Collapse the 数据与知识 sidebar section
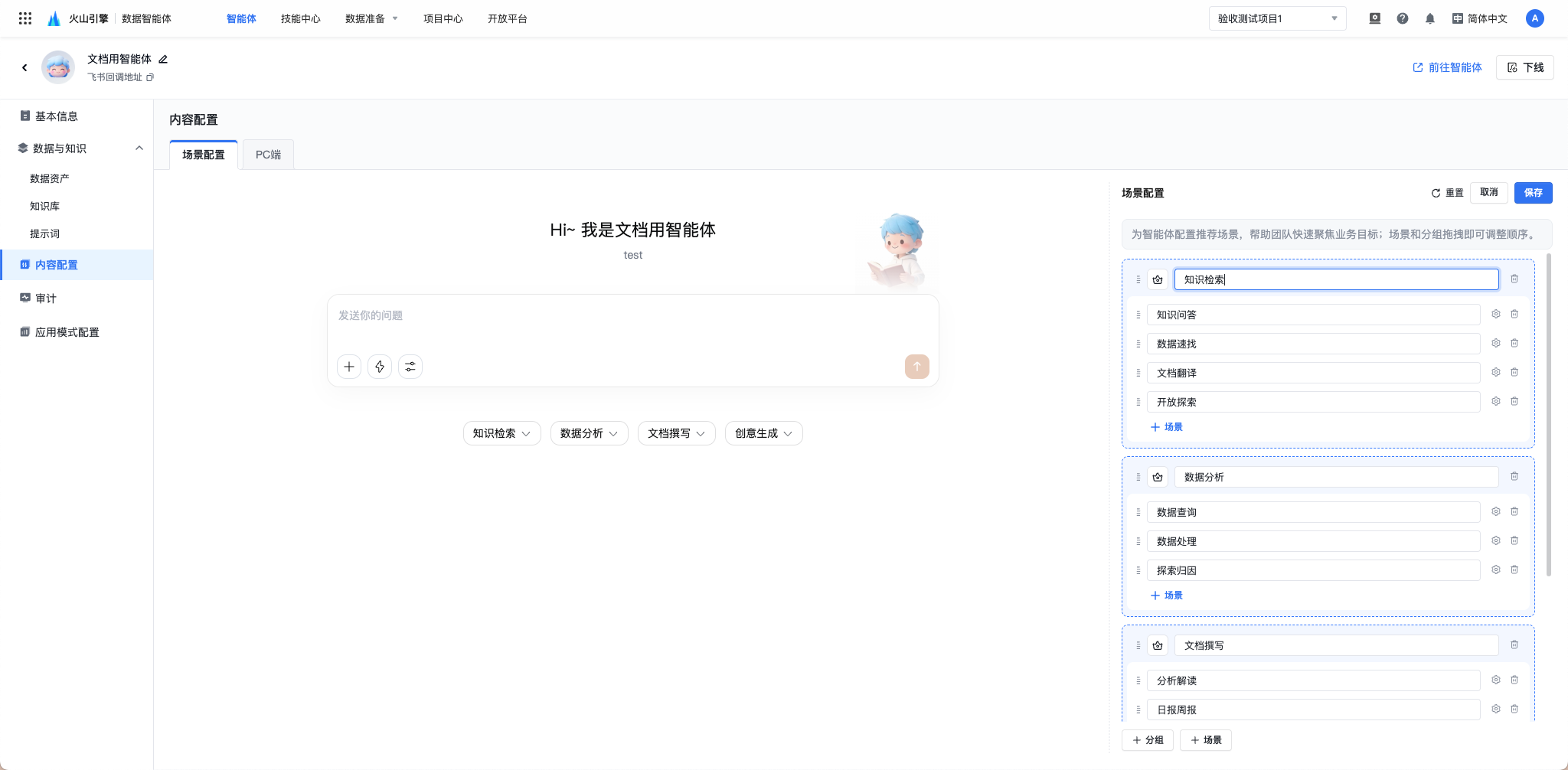The height and width of the screenshot is (770, 1568). click(139, 148)
